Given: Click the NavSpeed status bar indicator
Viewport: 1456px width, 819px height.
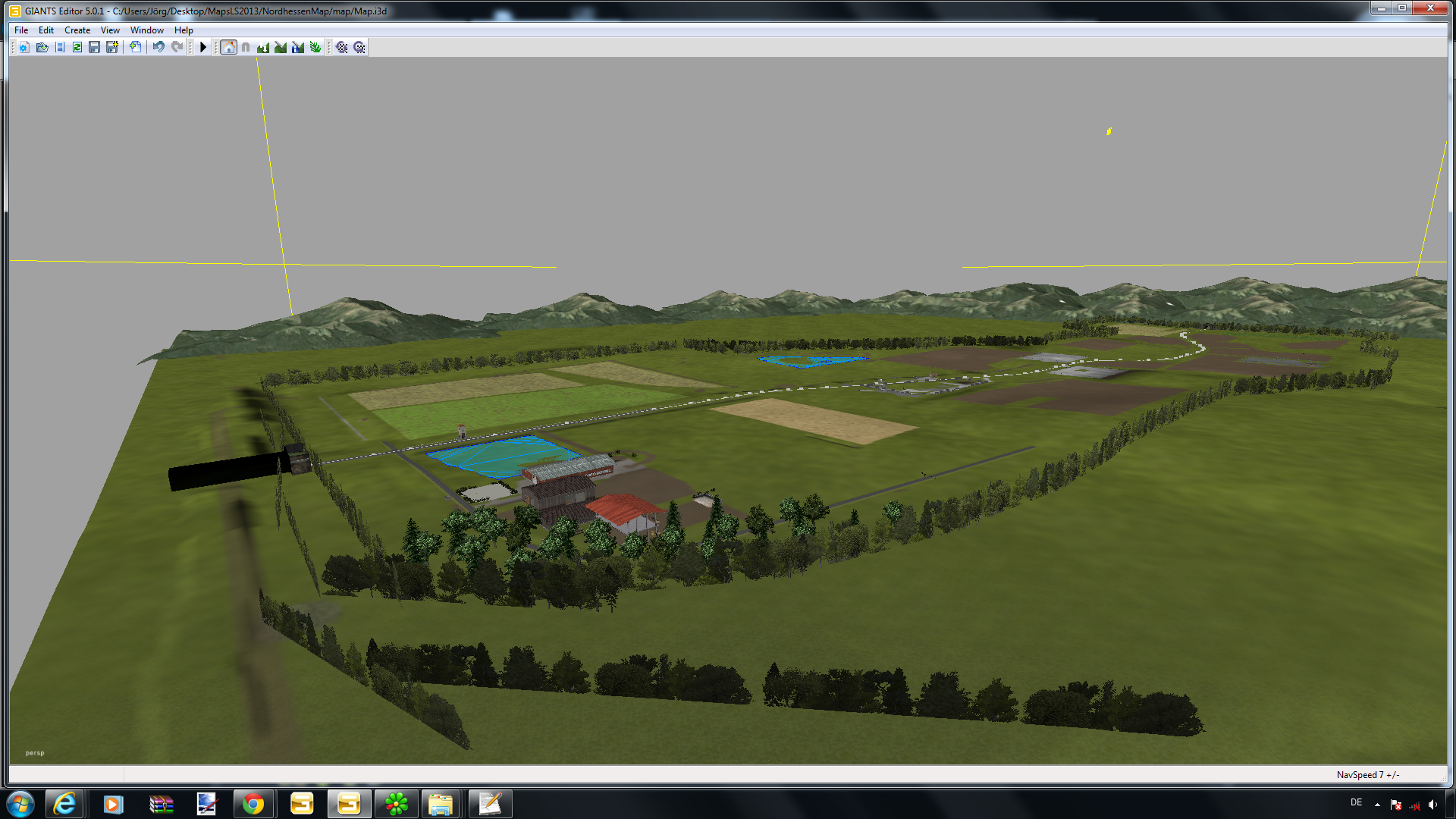Looking at the screenshot, I should 1367,774.
